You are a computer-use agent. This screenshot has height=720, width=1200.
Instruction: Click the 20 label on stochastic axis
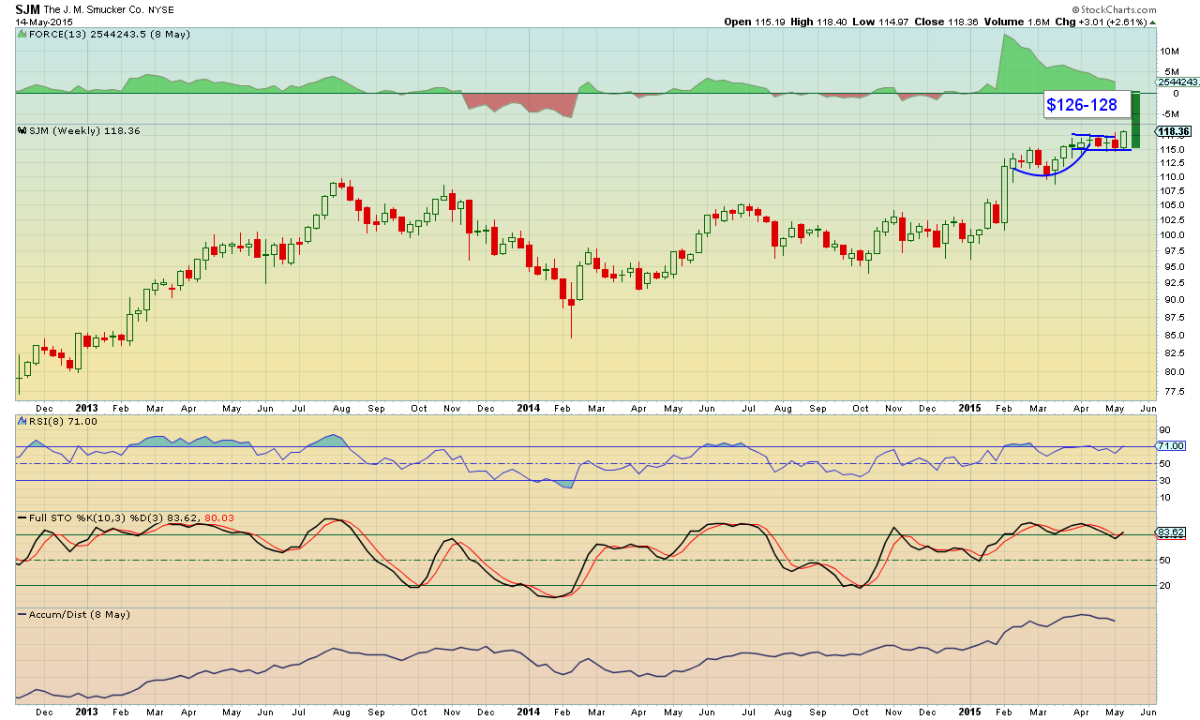point(1165,585)
